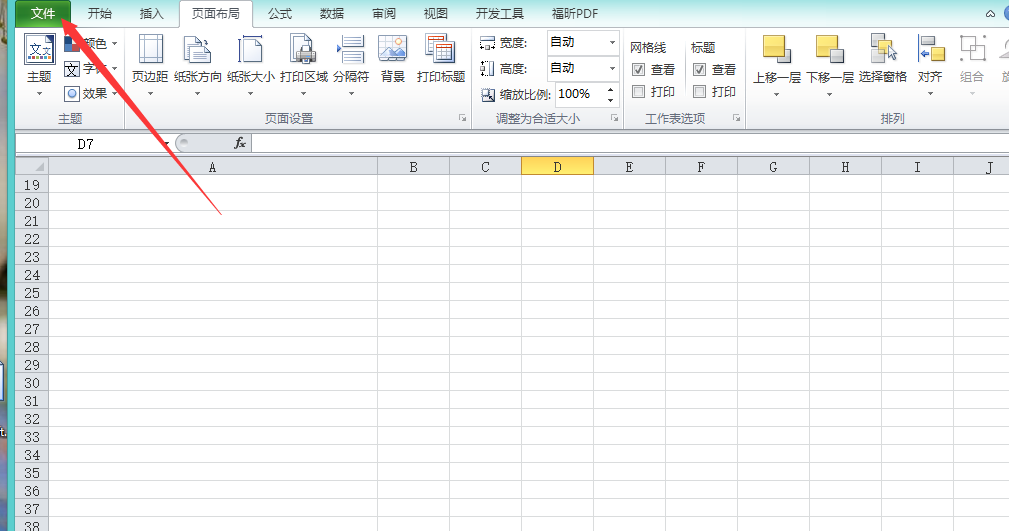Click the fx insert function icon
This screenshot has width=1009, height=531.
(x=239, y=143)
